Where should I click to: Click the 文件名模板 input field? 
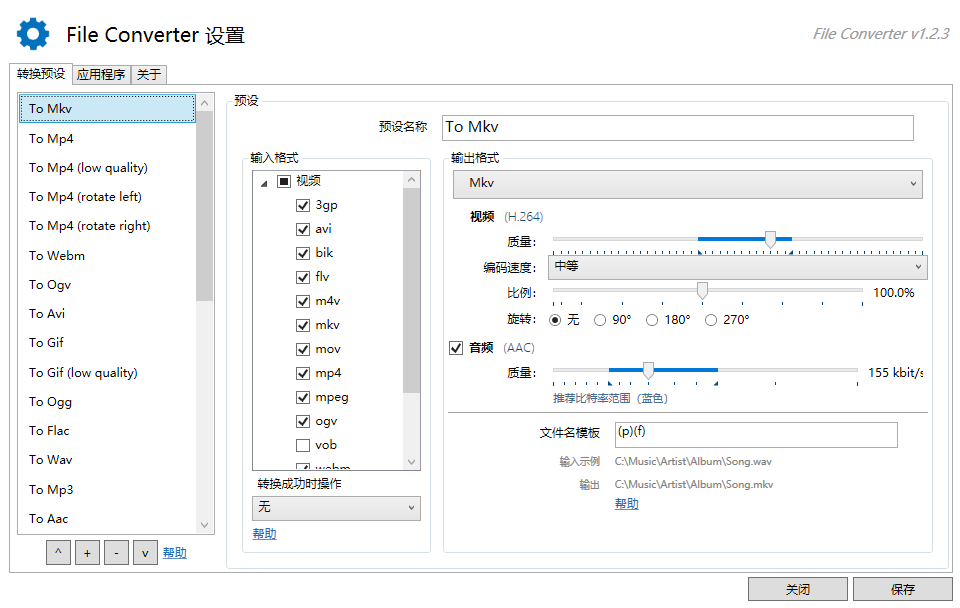click(756, 434)
